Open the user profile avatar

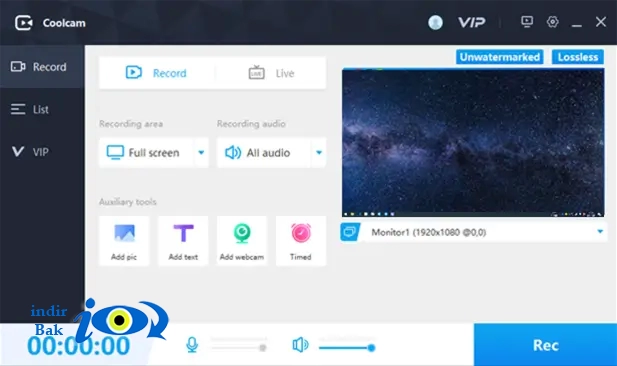click(435, 22)
